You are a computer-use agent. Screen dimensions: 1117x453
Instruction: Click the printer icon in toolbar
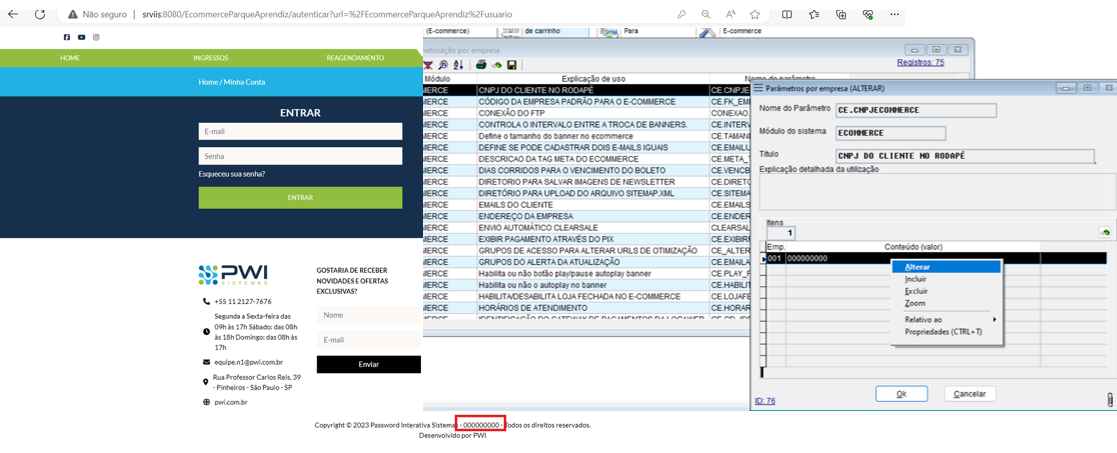pyautogui.click(x=481, y=65)
